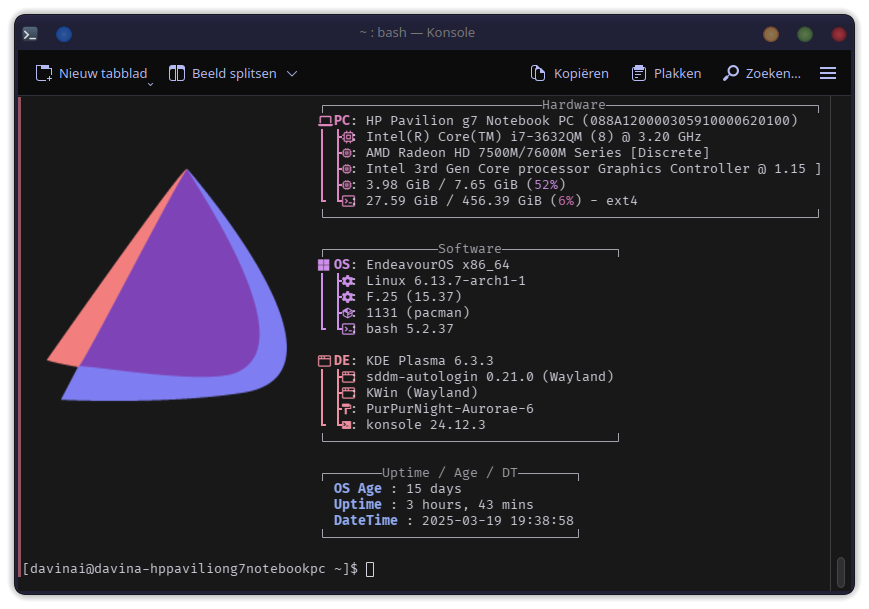Click the shell icon before bash 5.2.37

(x=349, y=329)
